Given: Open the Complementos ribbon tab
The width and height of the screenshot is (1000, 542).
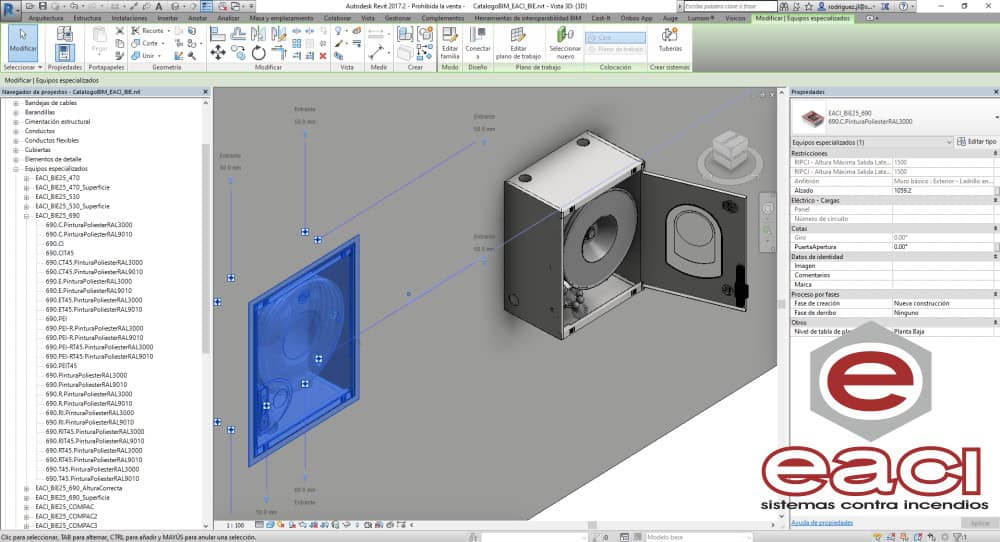Looking at the screenshot, I should click(443, 18).
